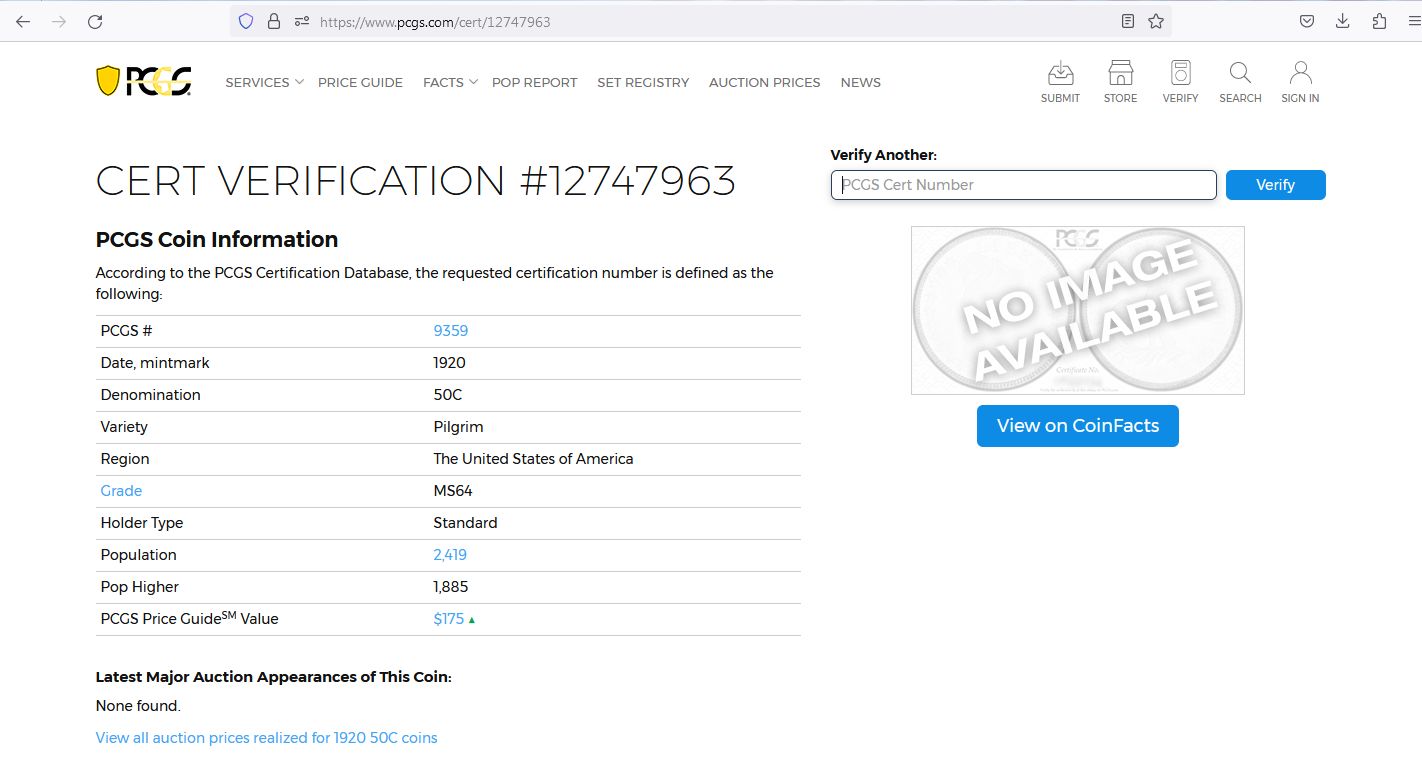Open price guide value $175 link
The height and width of the screenshot is (766, 1422).
[449, 619]
